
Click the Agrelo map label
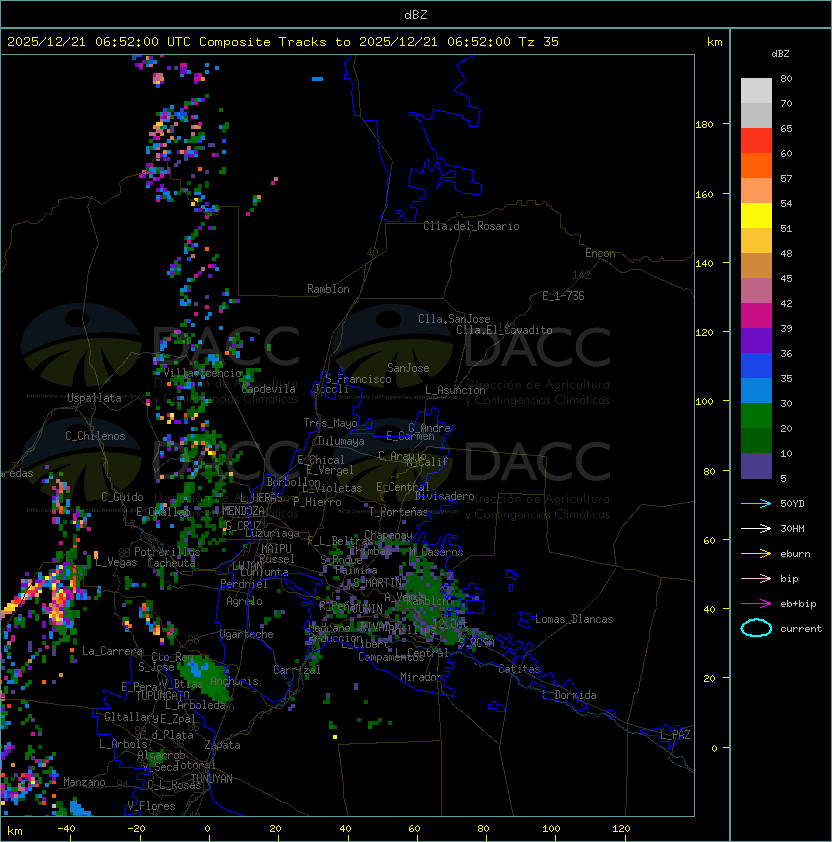click(x=244, y=601)
